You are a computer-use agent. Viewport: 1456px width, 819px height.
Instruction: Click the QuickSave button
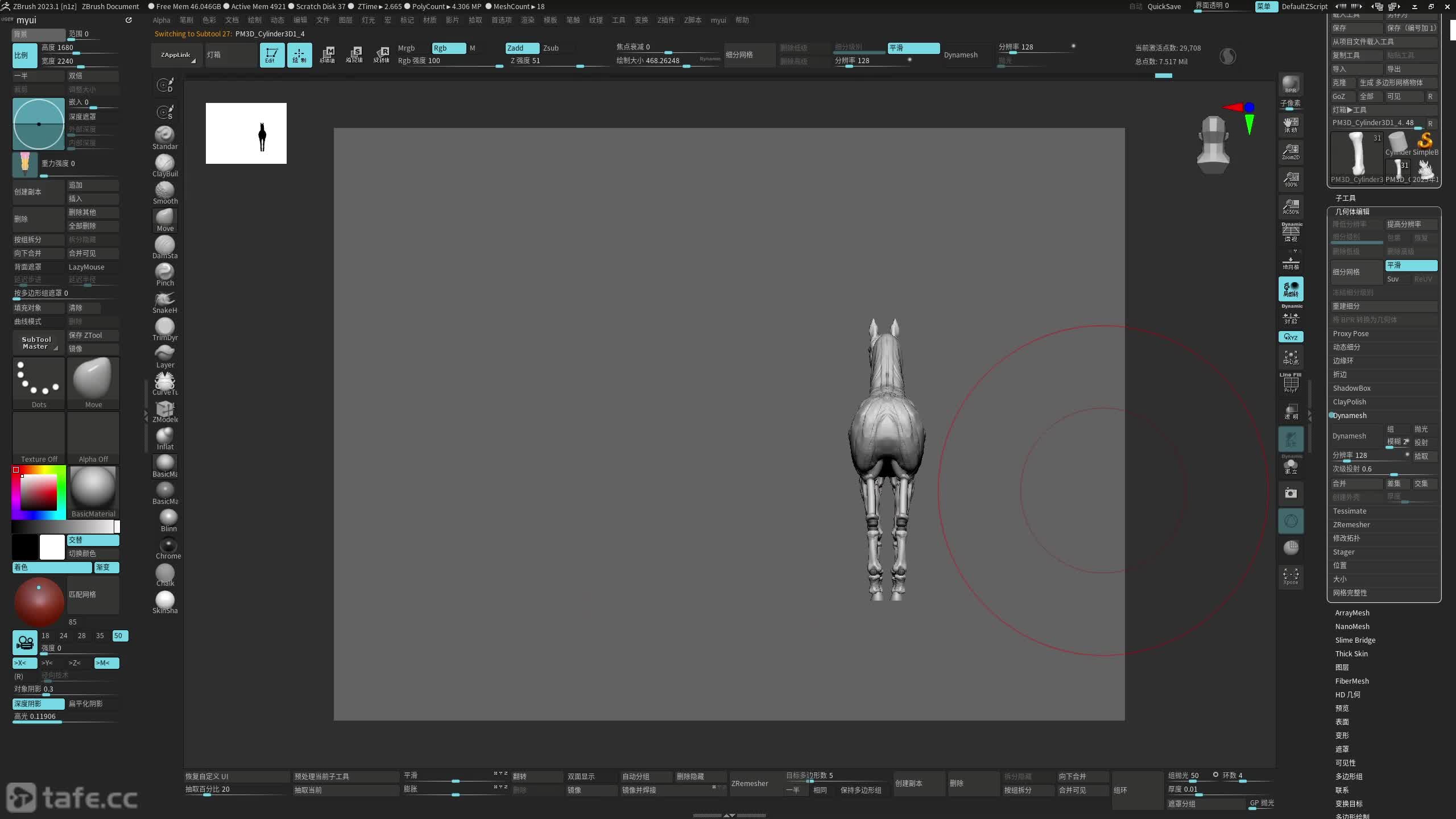[1164, 6]
